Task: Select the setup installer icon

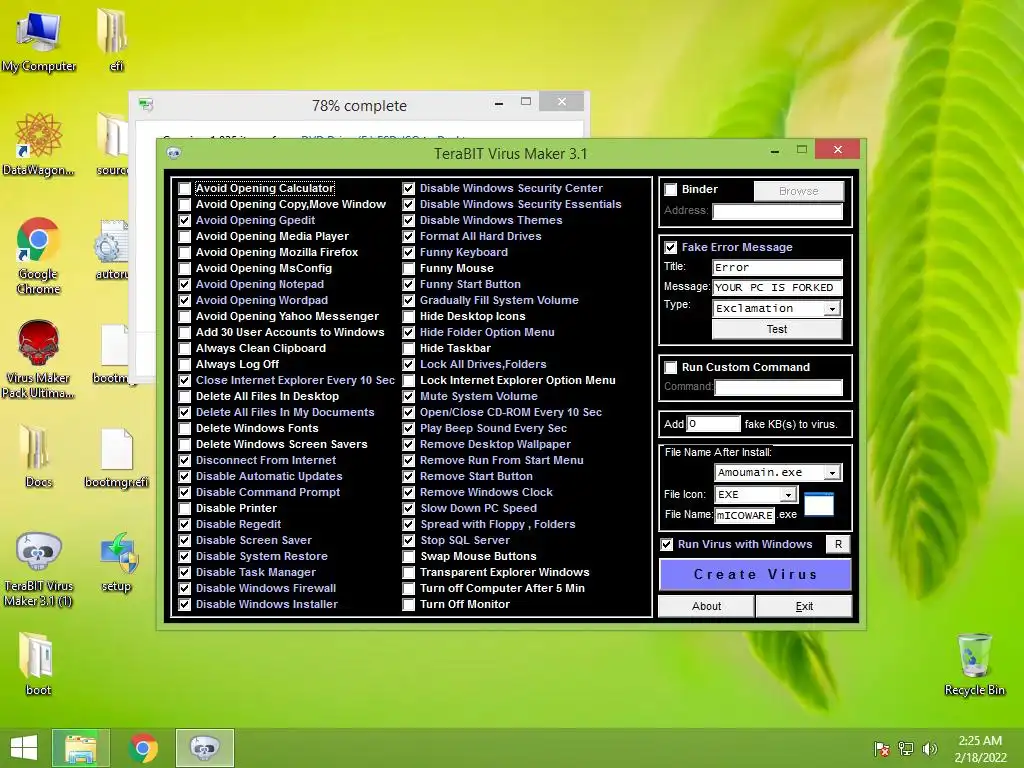Action: (x=117, y=562)
